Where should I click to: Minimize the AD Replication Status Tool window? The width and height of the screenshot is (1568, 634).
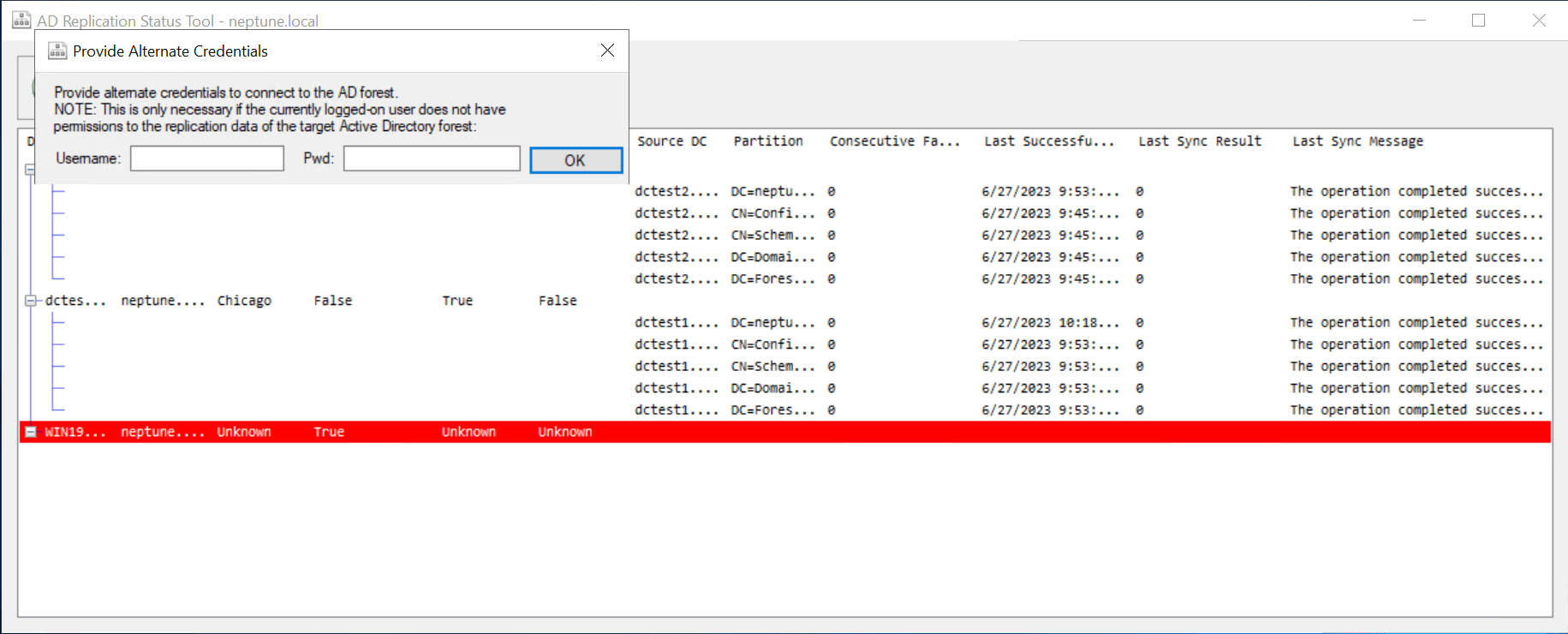tap(1419, 20)
